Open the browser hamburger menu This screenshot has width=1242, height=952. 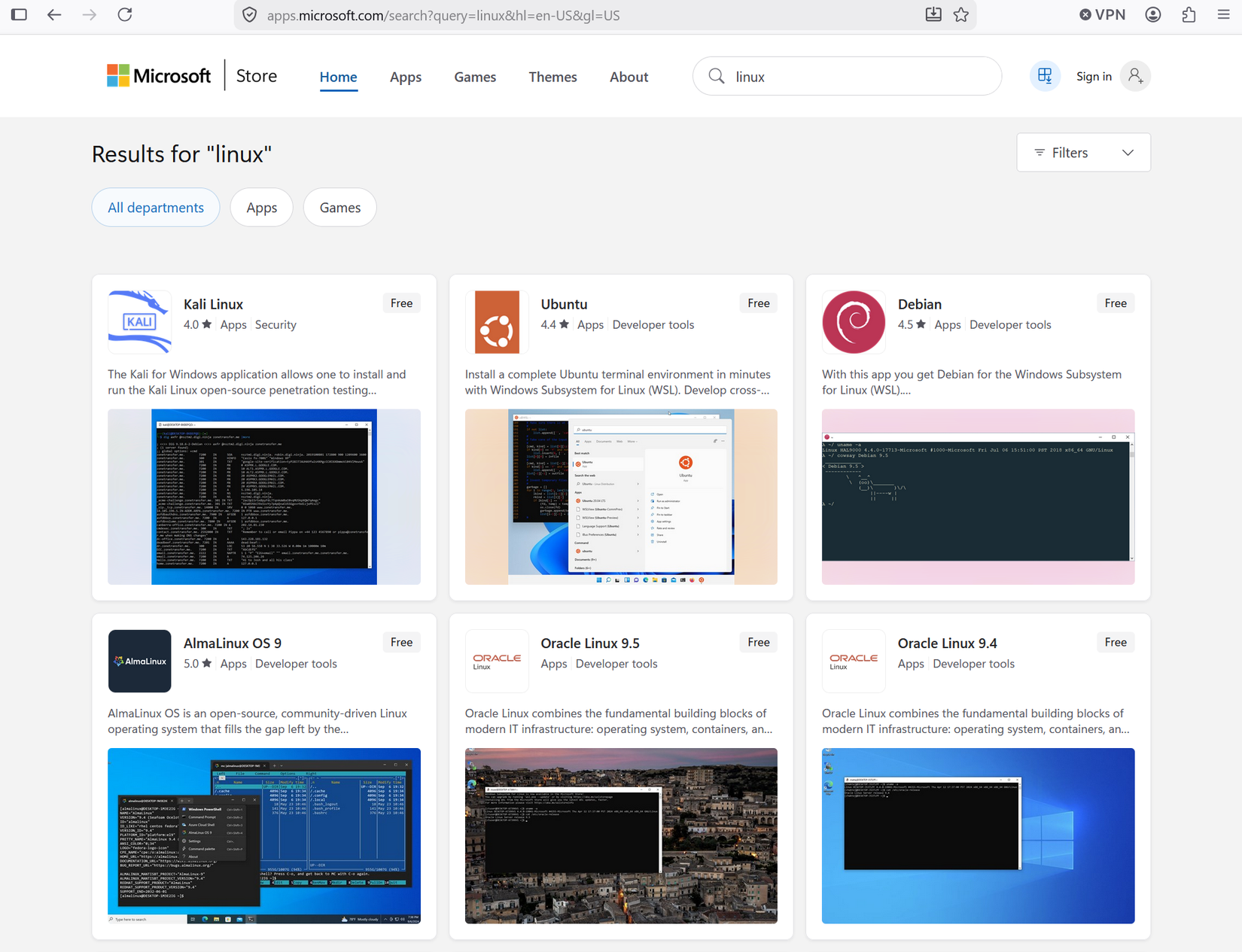[1224, 15]
